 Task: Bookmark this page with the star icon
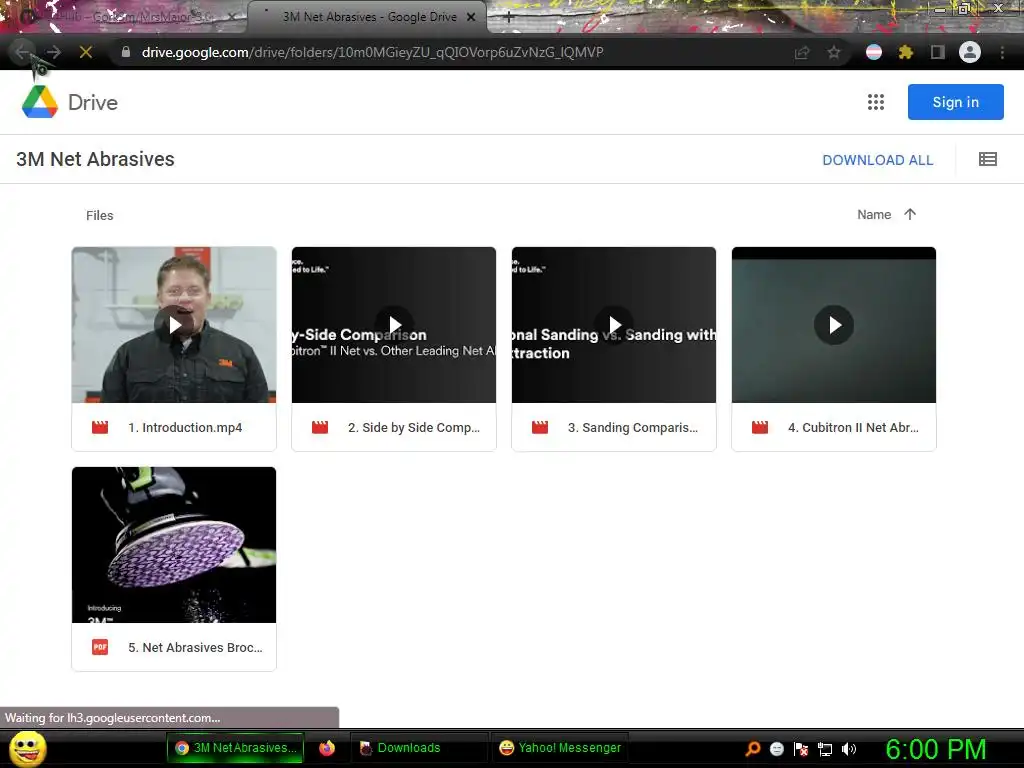point(834,52)
